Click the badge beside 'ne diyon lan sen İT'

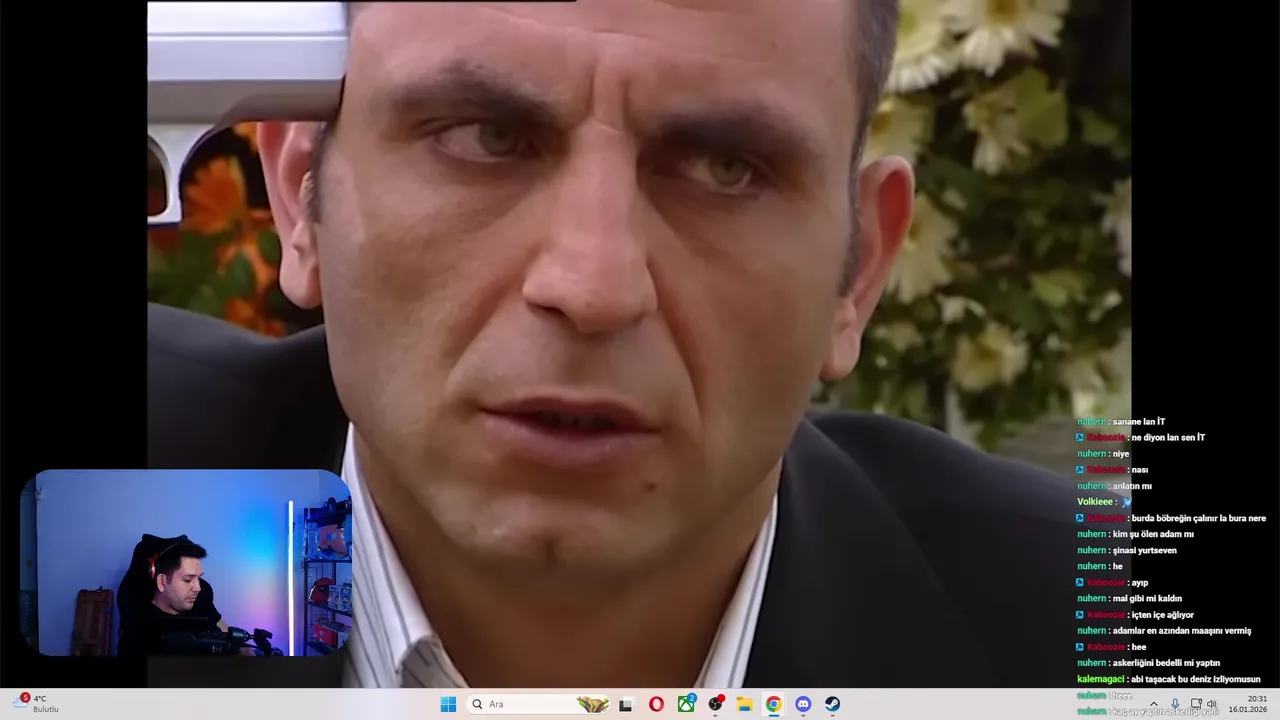tap(1080, 438)
